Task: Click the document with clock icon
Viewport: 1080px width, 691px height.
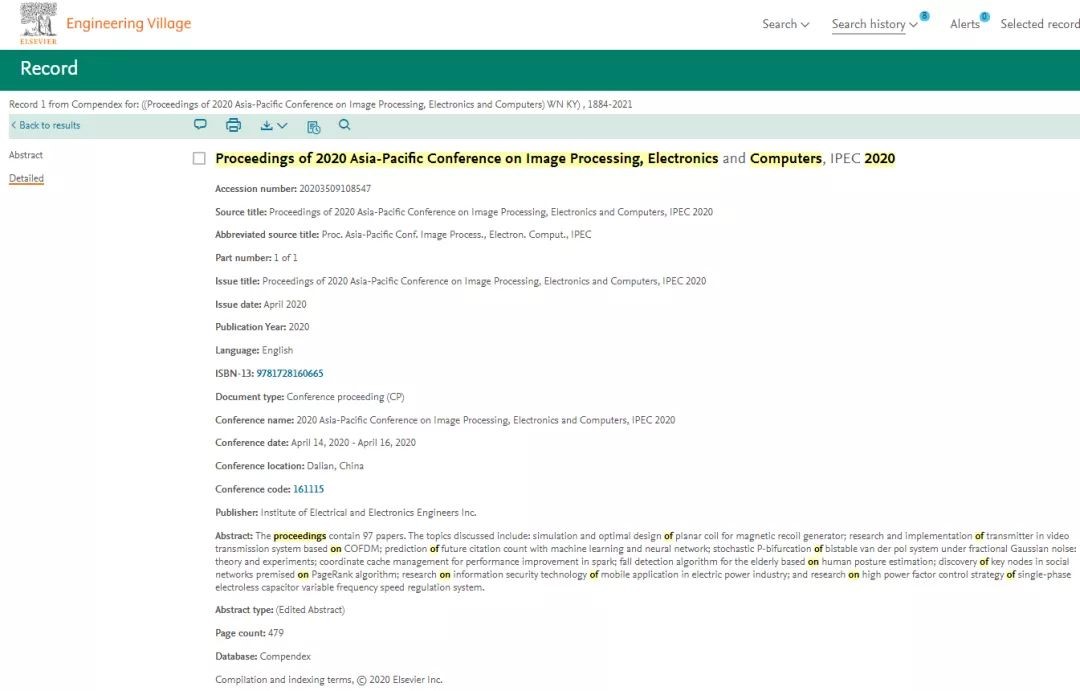Action: coord(313,126)
